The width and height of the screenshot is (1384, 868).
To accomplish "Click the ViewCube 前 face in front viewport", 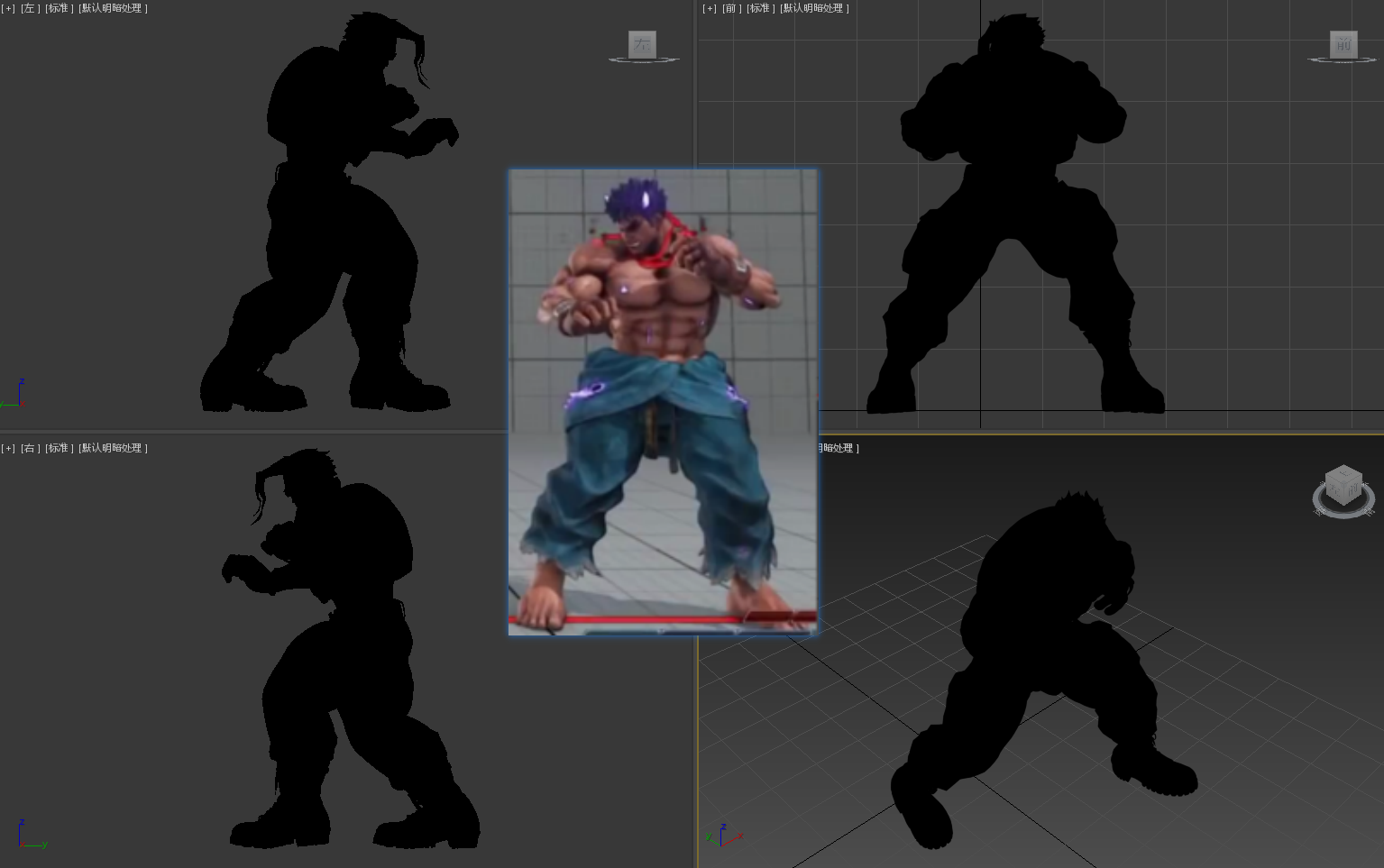I will click(1343, 43).
